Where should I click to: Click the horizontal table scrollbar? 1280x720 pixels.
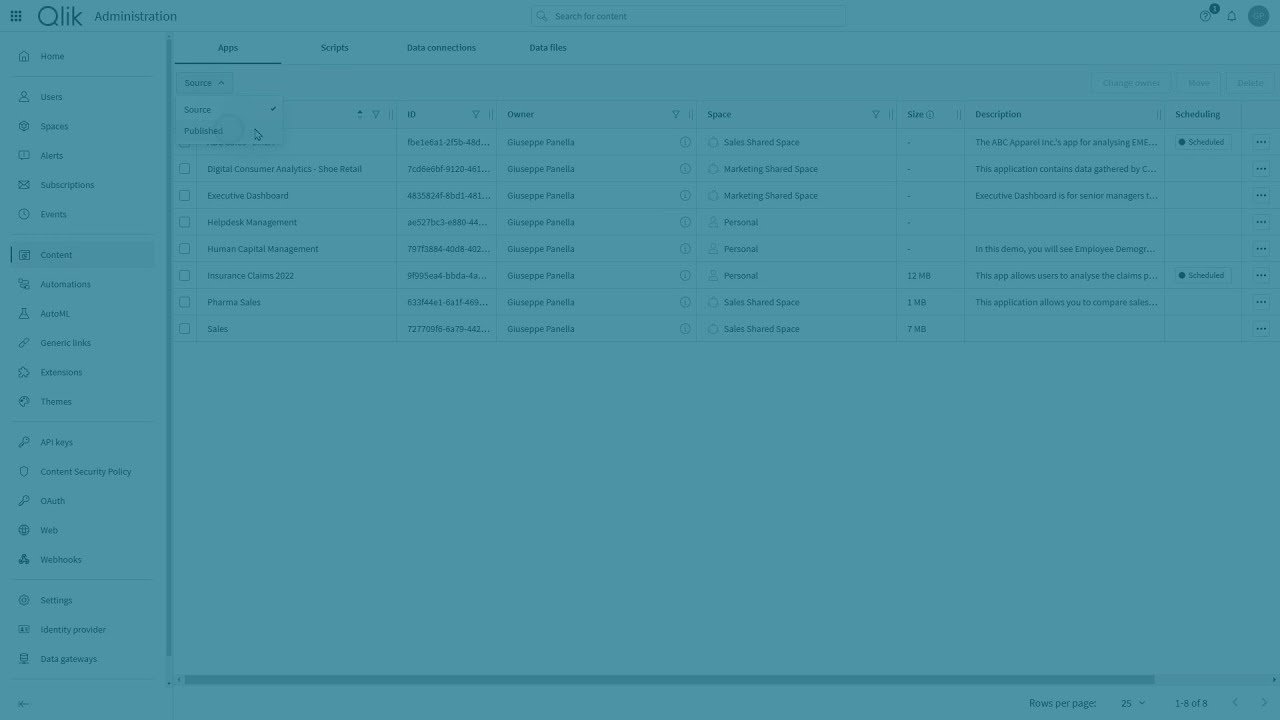[x=669, y=680]
